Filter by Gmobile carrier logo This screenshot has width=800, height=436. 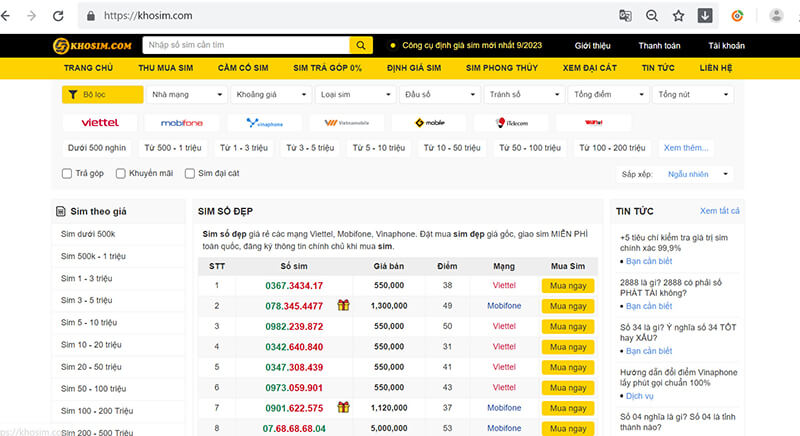[429, 122]
